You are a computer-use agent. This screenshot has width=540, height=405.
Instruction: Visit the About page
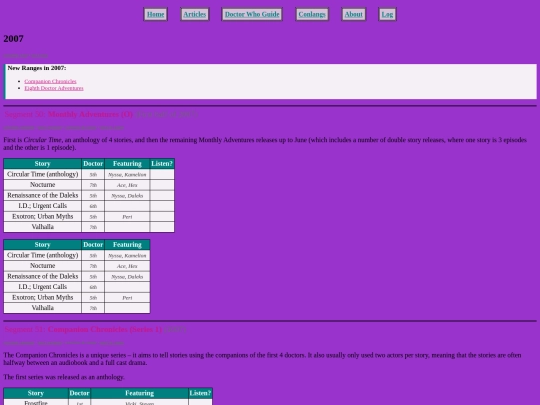[354, 14]
